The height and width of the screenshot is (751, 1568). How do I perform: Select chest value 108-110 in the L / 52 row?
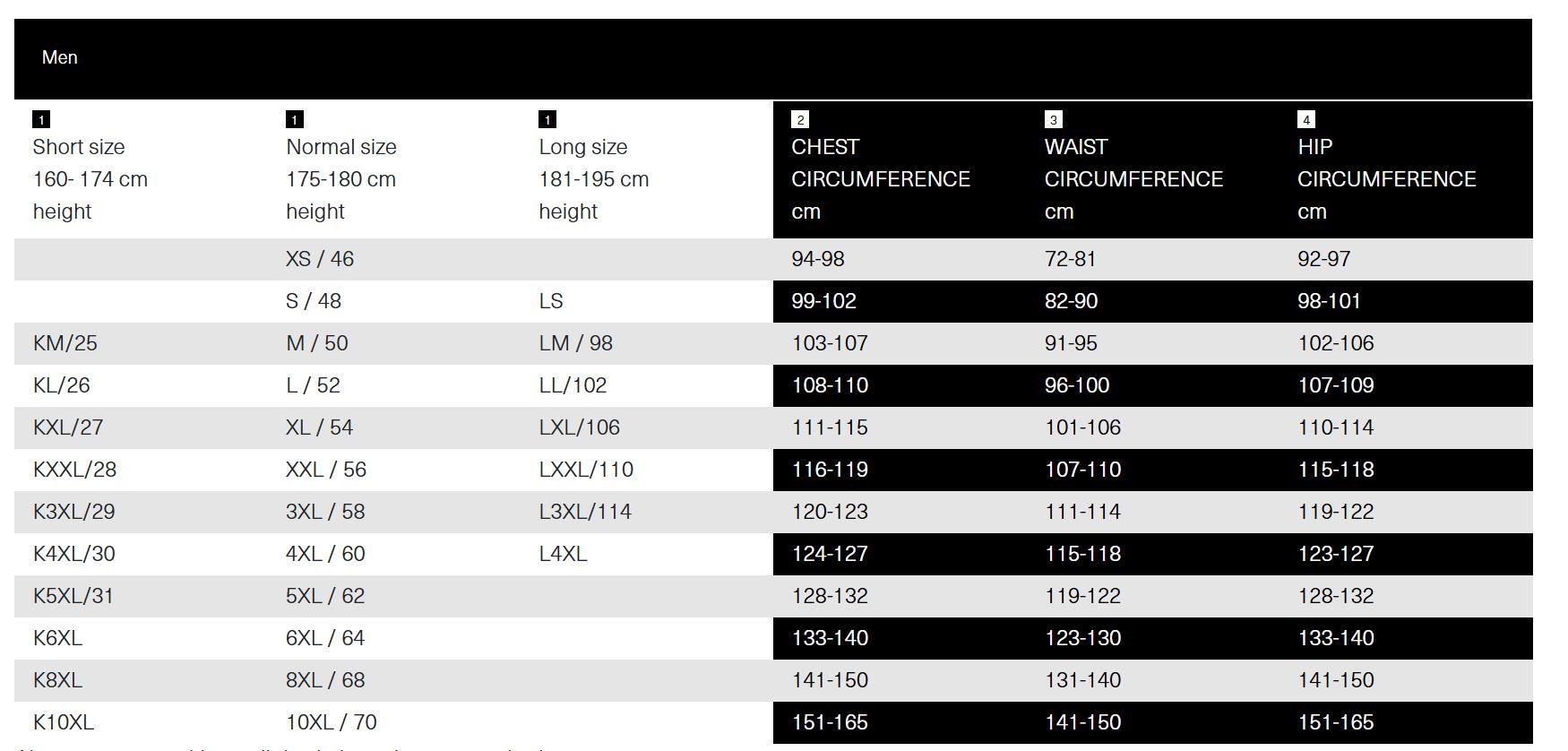[x=830, y=385]
